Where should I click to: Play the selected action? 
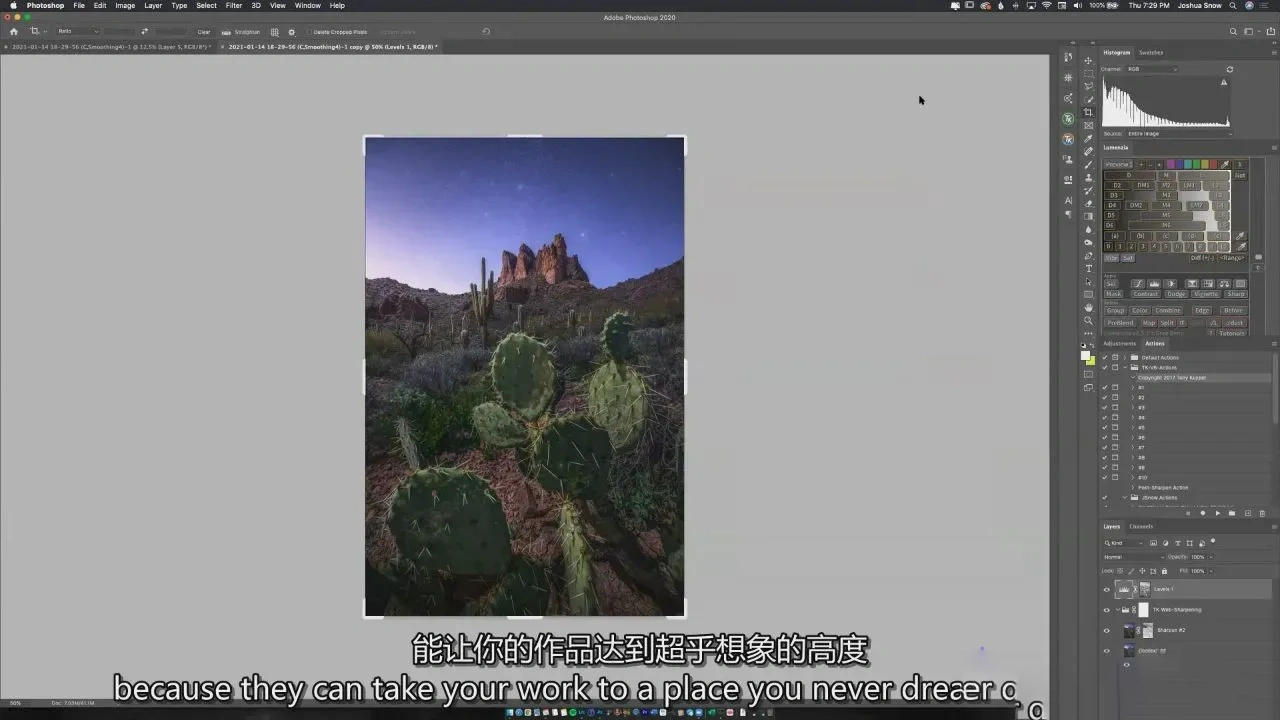pyautogui.click(x=1217, y=513)
